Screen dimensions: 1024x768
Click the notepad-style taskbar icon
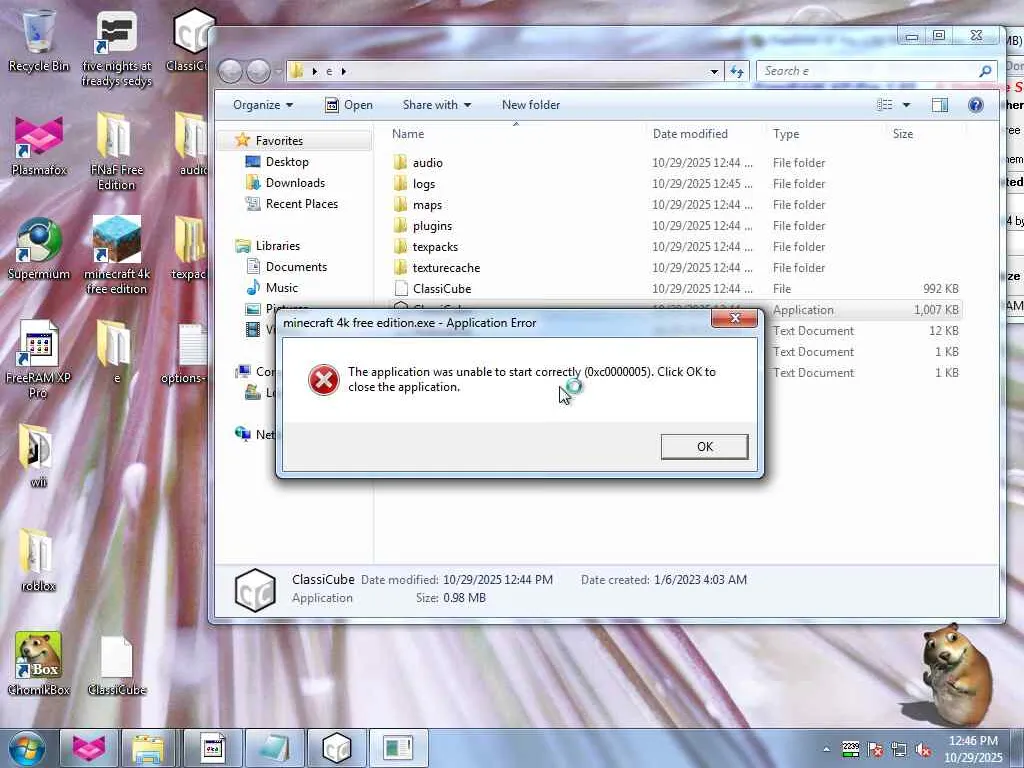coord(274,748)
